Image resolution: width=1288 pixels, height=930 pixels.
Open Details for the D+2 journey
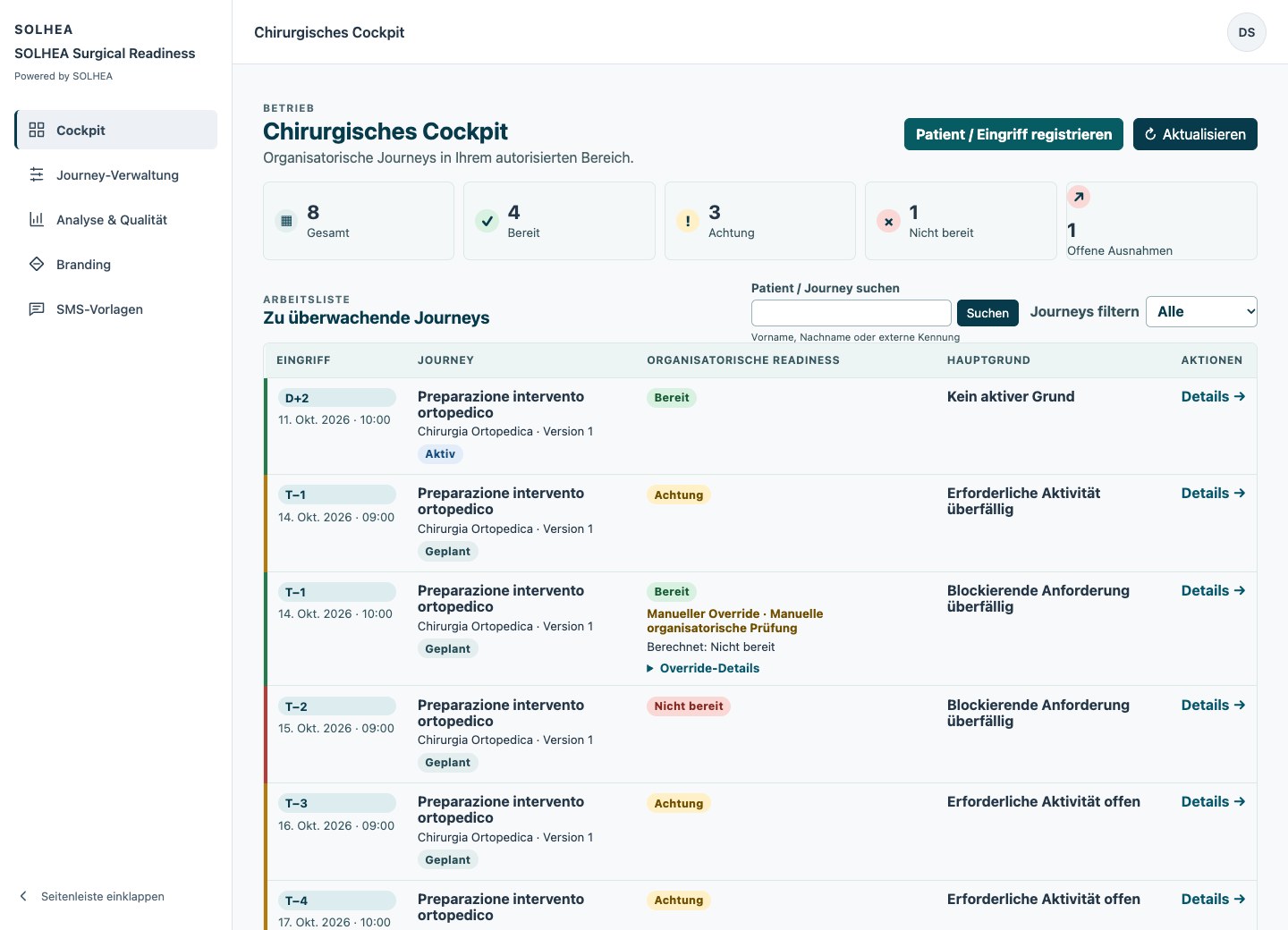1213,396
